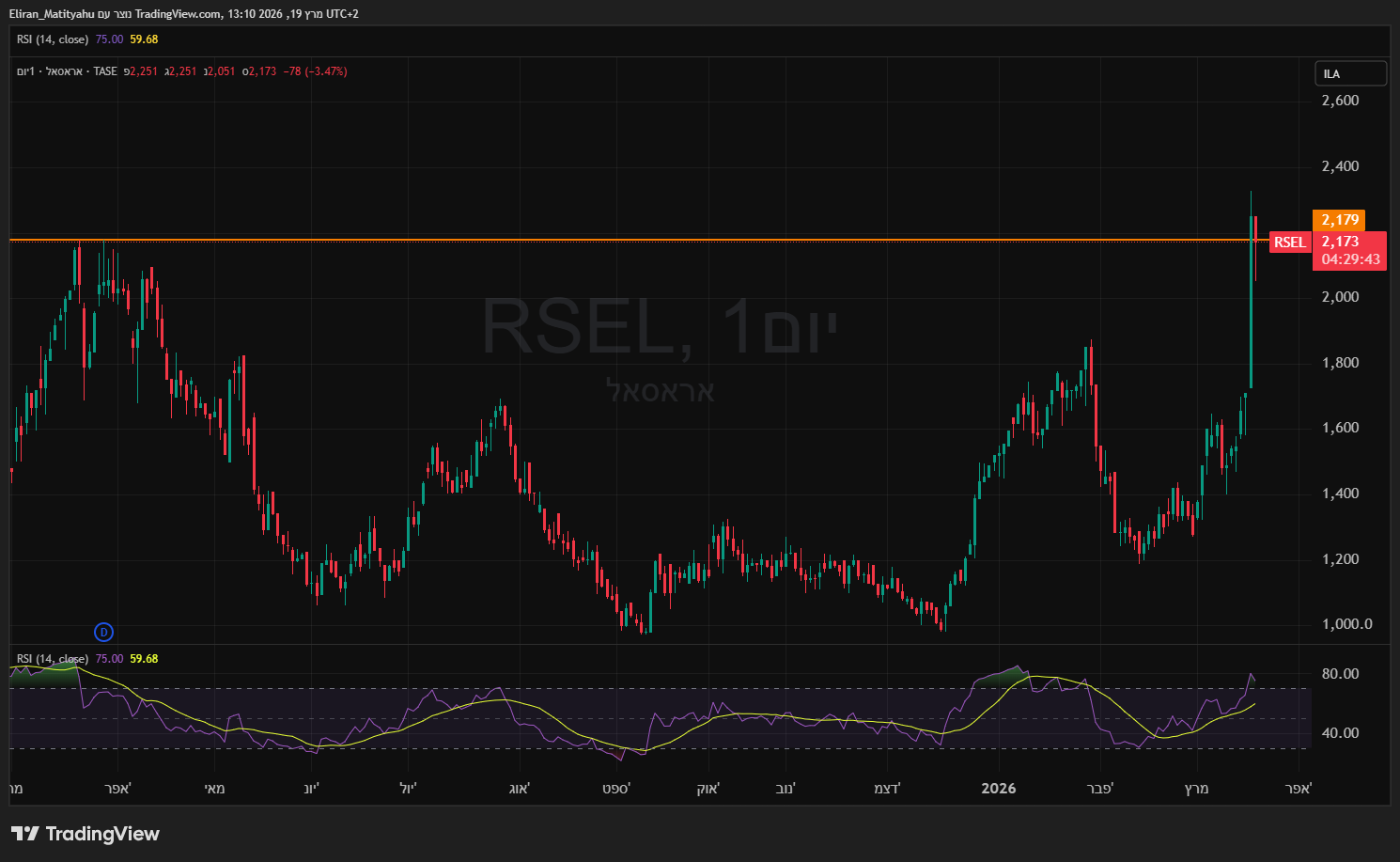
Task: Open the top RSI (14, close) header label
Action: (53, 39)
